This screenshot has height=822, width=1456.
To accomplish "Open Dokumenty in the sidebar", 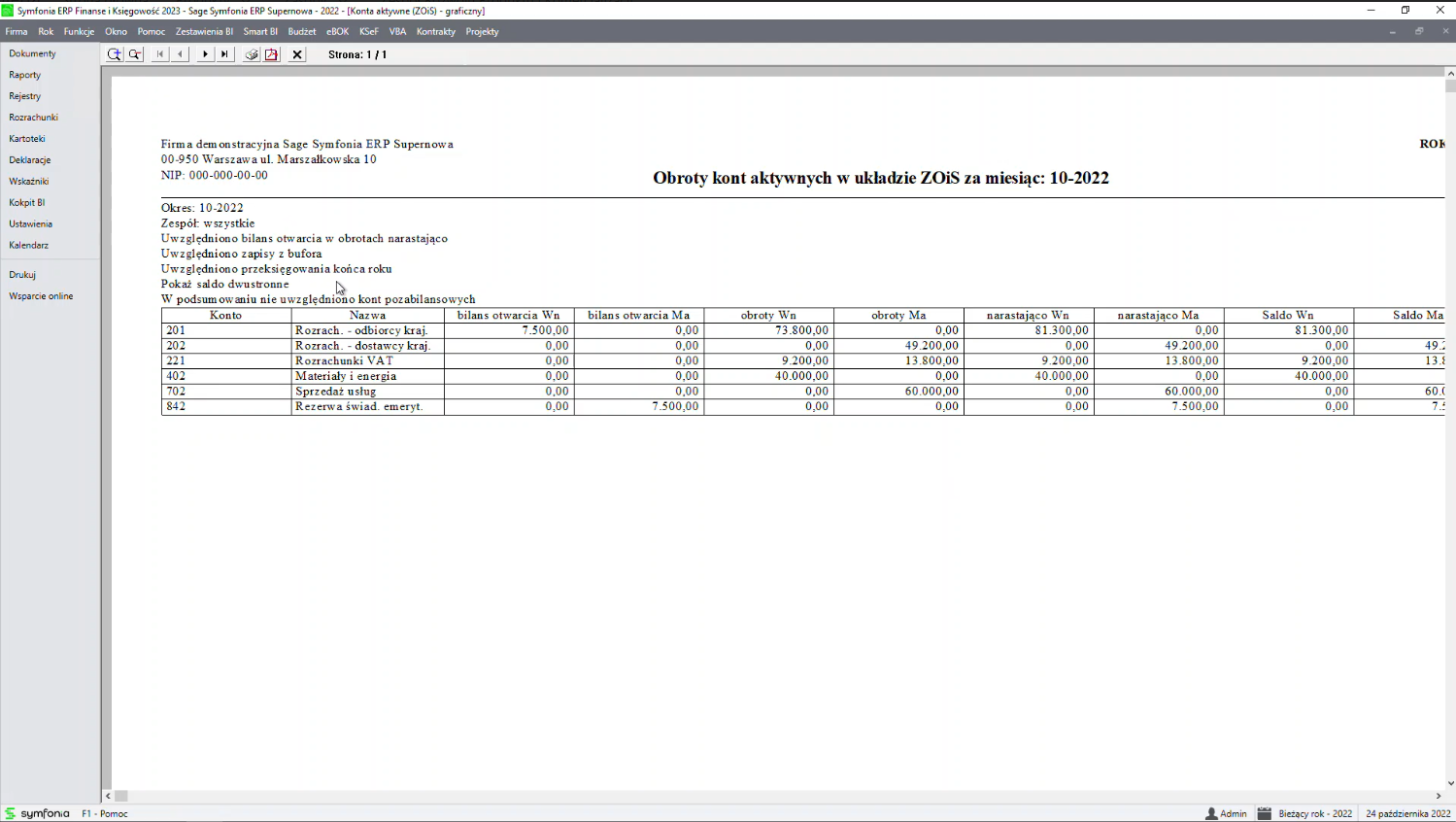I will pos(33,53).
